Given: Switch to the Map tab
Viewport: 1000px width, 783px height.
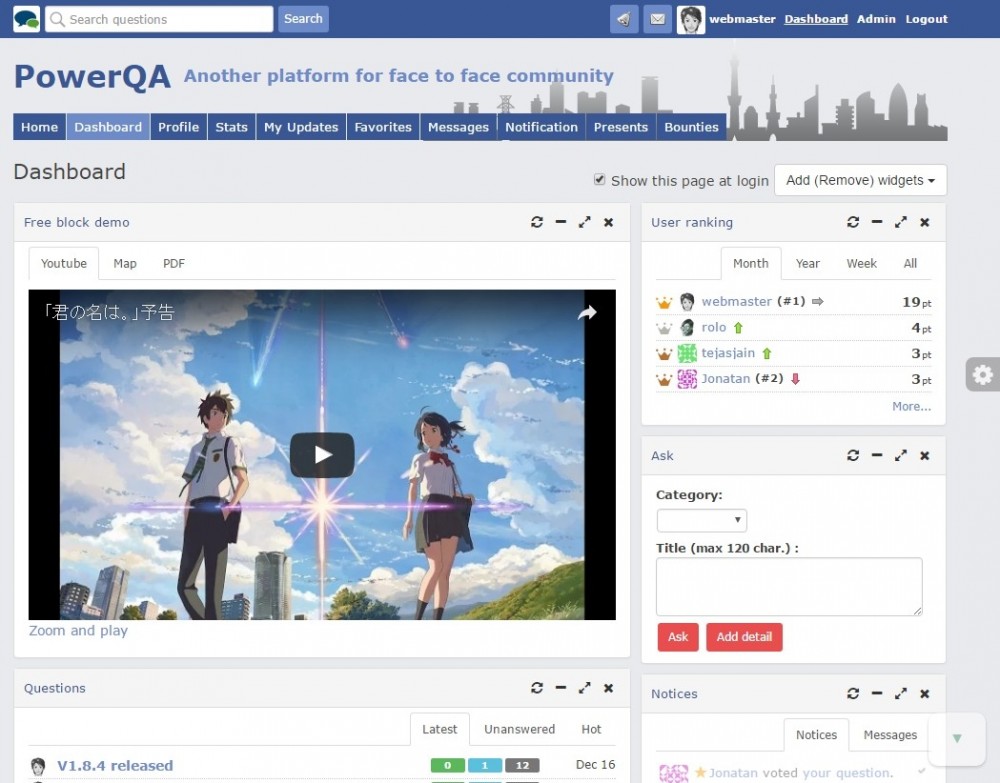Looking at the screenshot, I should click(x=125, y=263).
